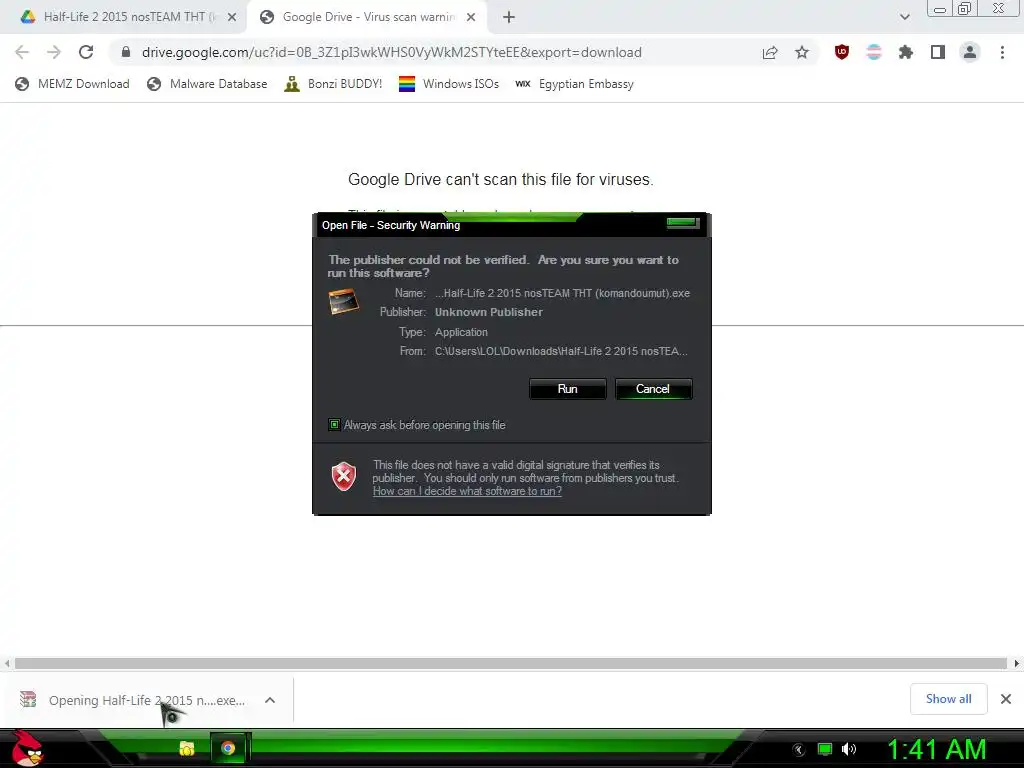Click the 'From' file path text
Viewport: 1024px width, 768px height.
pyautogui.click(x=561, y=351)
